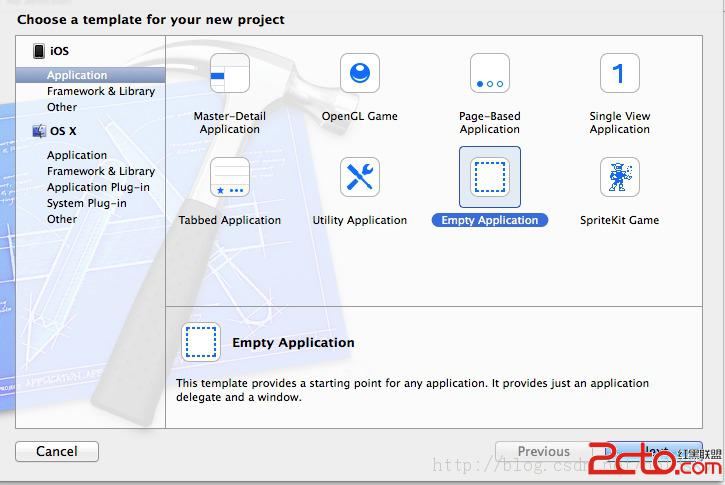The height and width of the screenshot is (485, 725).
Task: Select Other under iOS section
Action: pos(62,107)
